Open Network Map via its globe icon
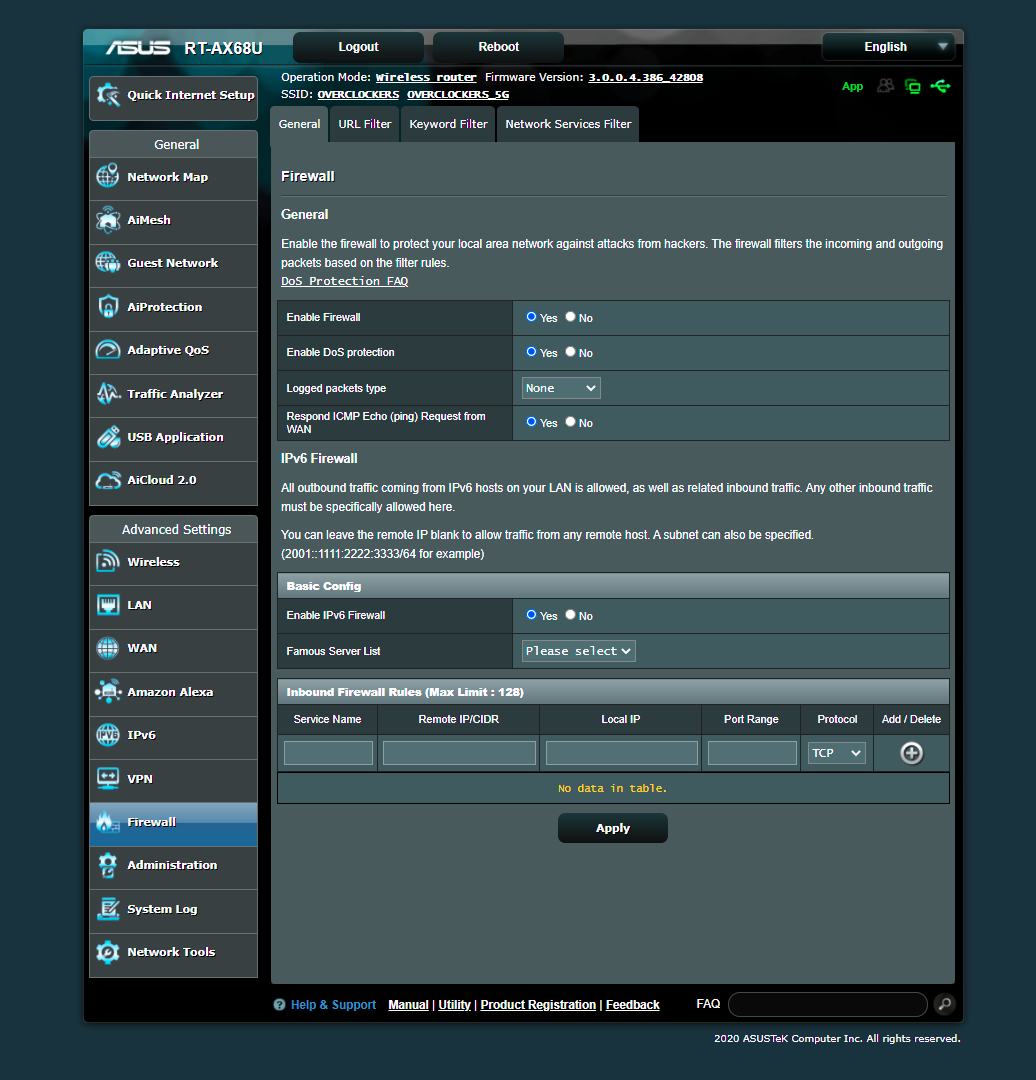Viewport: 1036px width, 1080px height. 108,176
